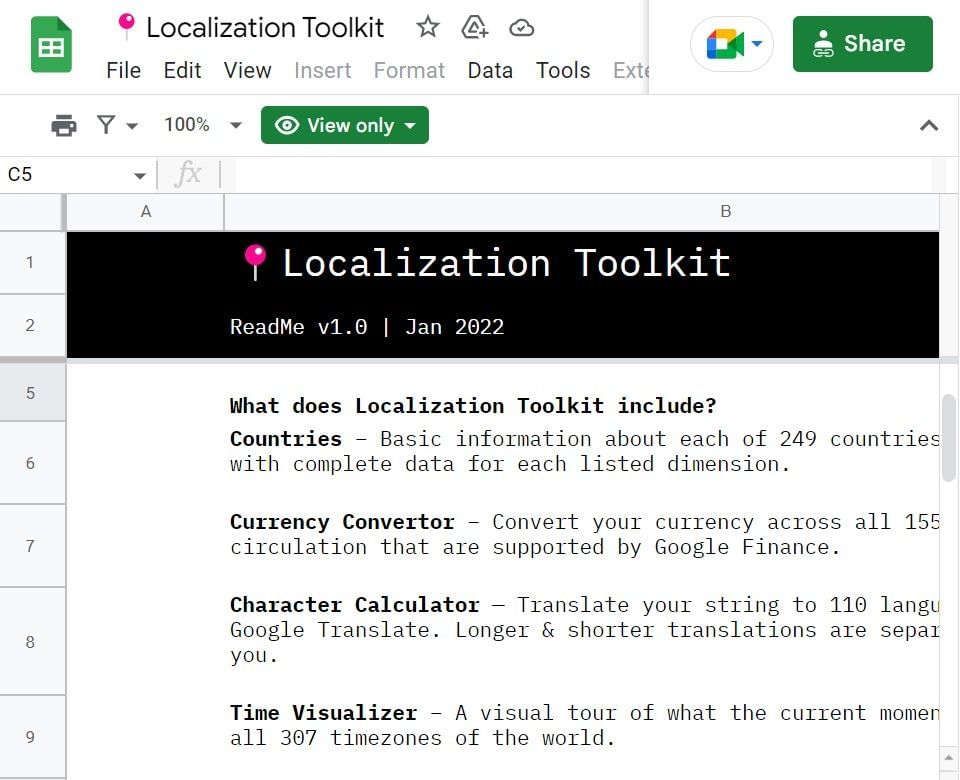This screenshot has height=780, width=960.
Task: Open the Tools menu
Action: tap(563, 70)
